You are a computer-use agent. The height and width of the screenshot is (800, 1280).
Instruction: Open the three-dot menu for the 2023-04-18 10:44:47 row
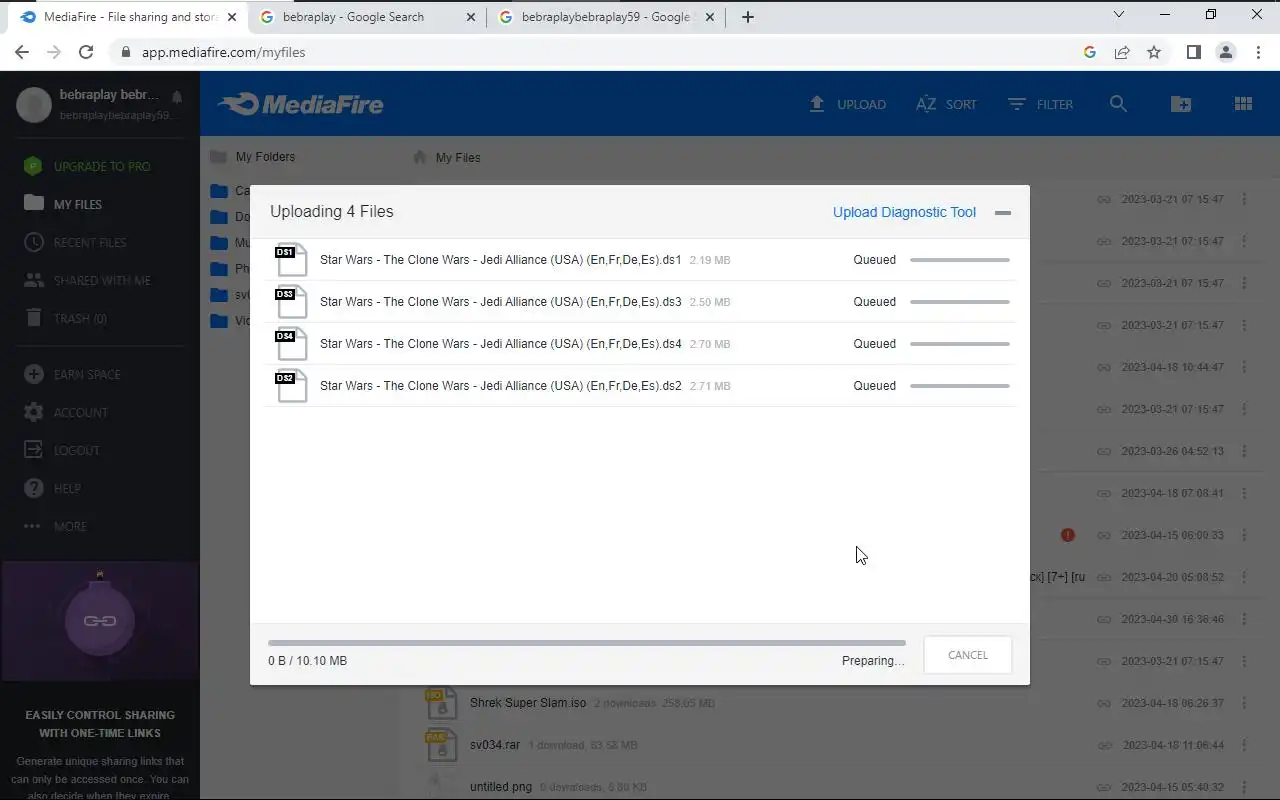[1244, 367]
